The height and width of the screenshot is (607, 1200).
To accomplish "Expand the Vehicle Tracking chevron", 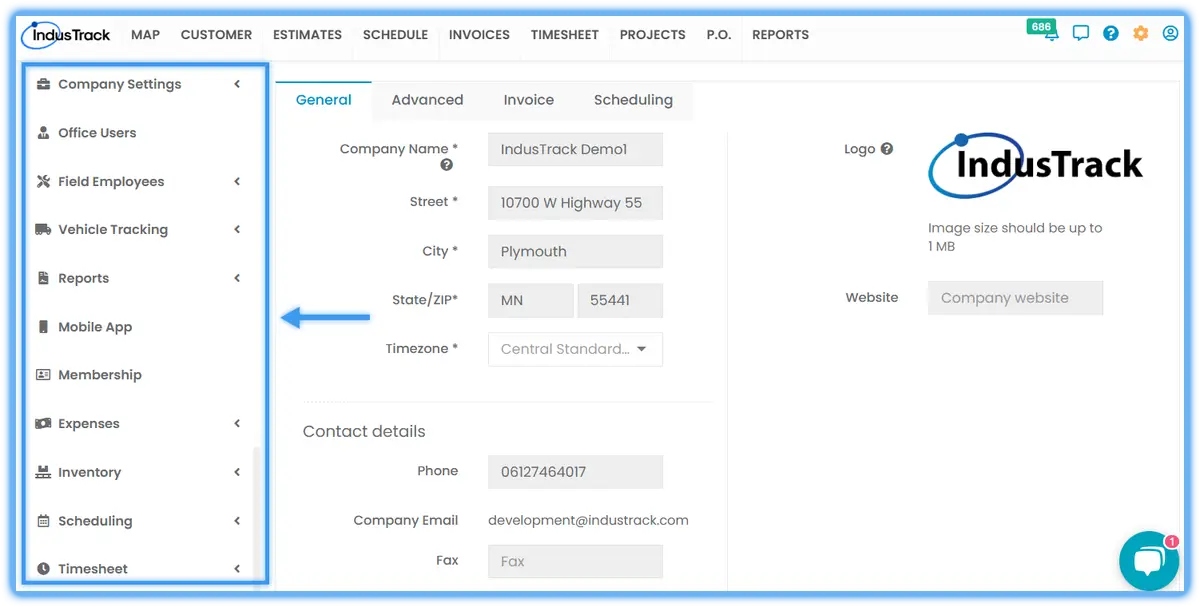I will pyautogui.click(x=237, y=229).
